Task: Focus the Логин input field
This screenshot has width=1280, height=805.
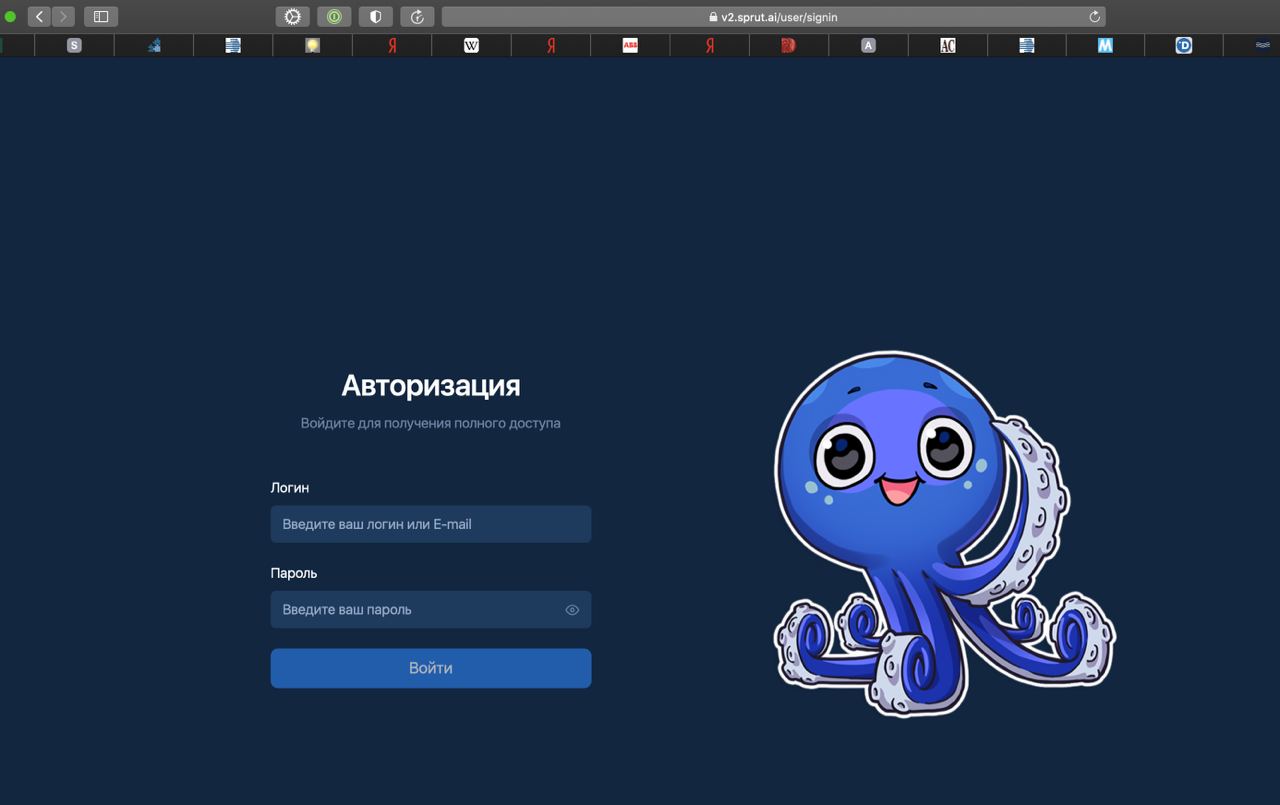Action: [431, 524]
